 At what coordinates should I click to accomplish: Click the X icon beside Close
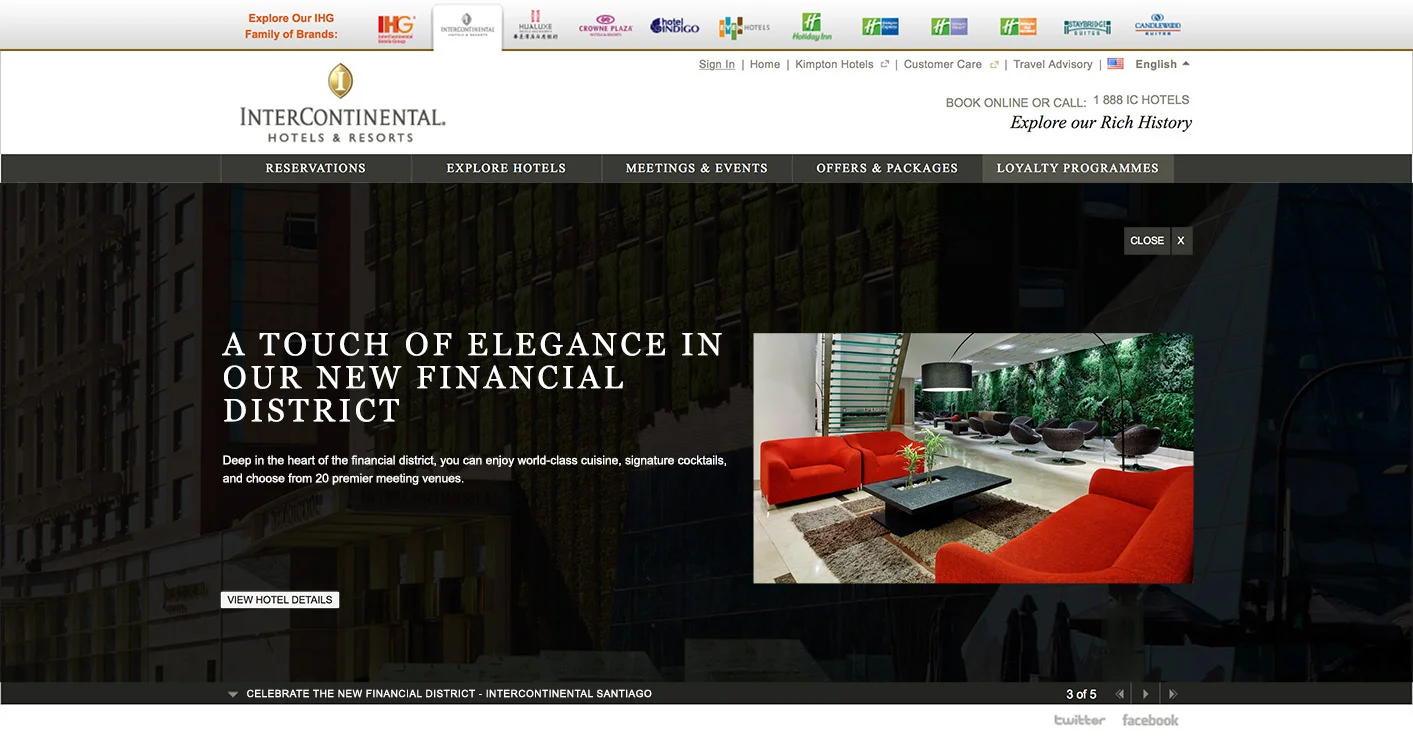click(1181, 241)
